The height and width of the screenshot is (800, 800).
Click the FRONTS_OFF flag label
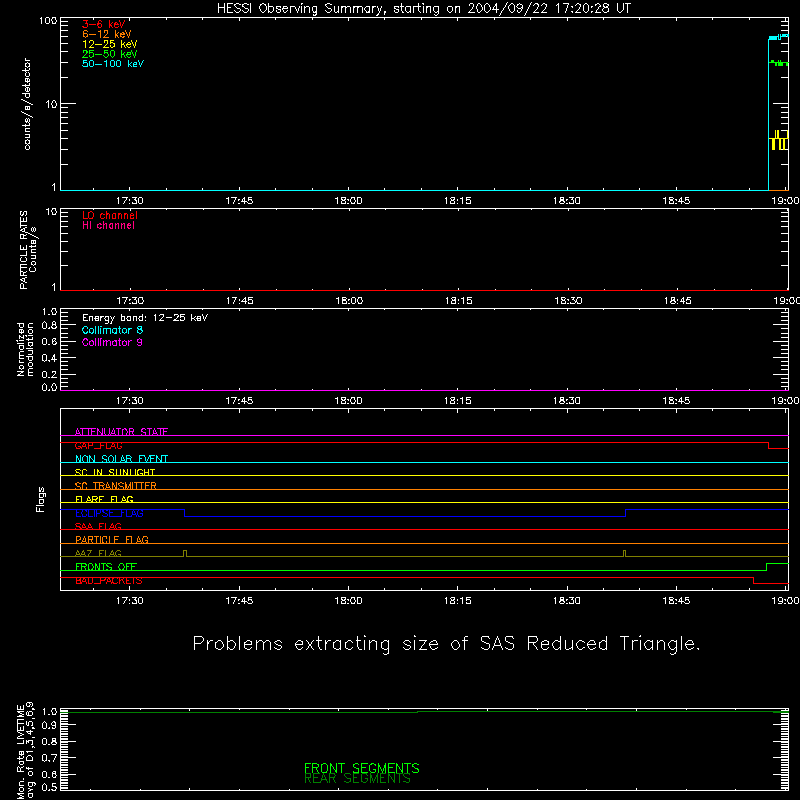106,567
